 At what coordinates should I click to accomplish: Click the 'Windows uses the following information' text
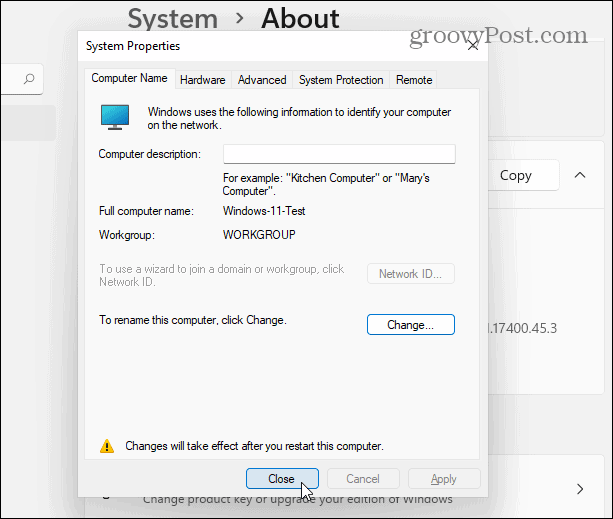299,118
